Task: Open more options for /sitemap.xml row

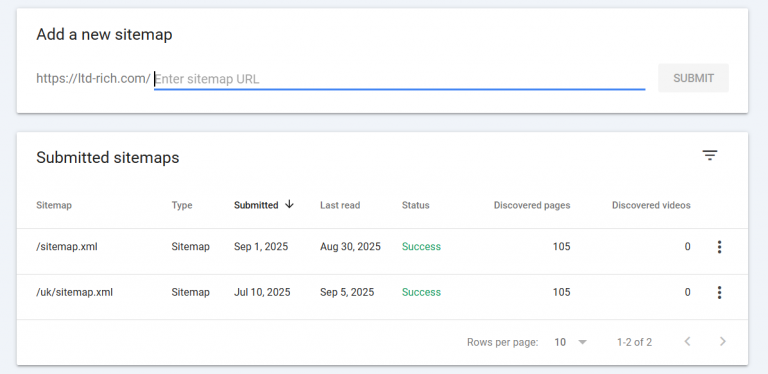Action: 719,247
